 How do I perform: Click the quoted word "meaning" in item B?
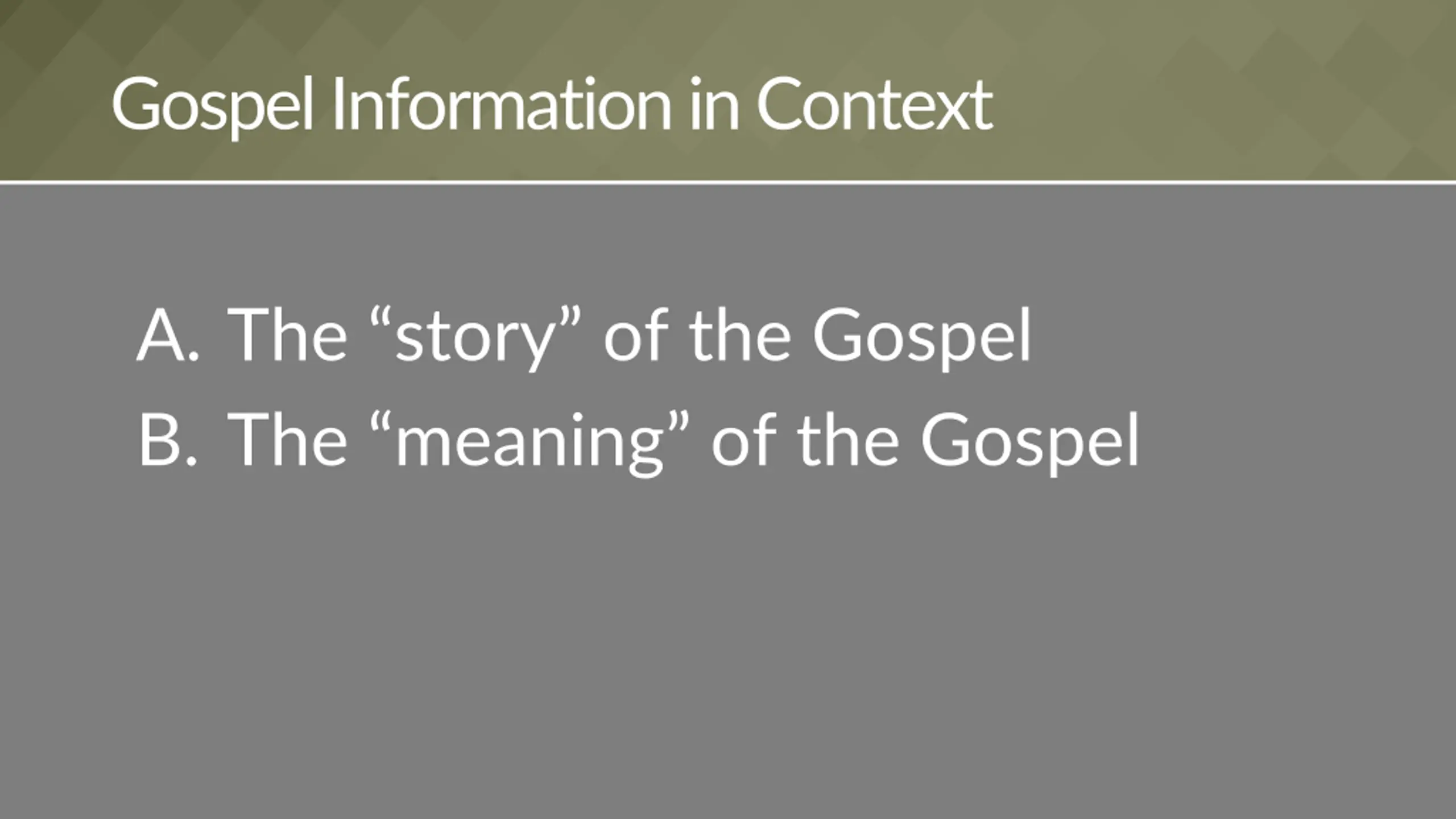point(529,443)
